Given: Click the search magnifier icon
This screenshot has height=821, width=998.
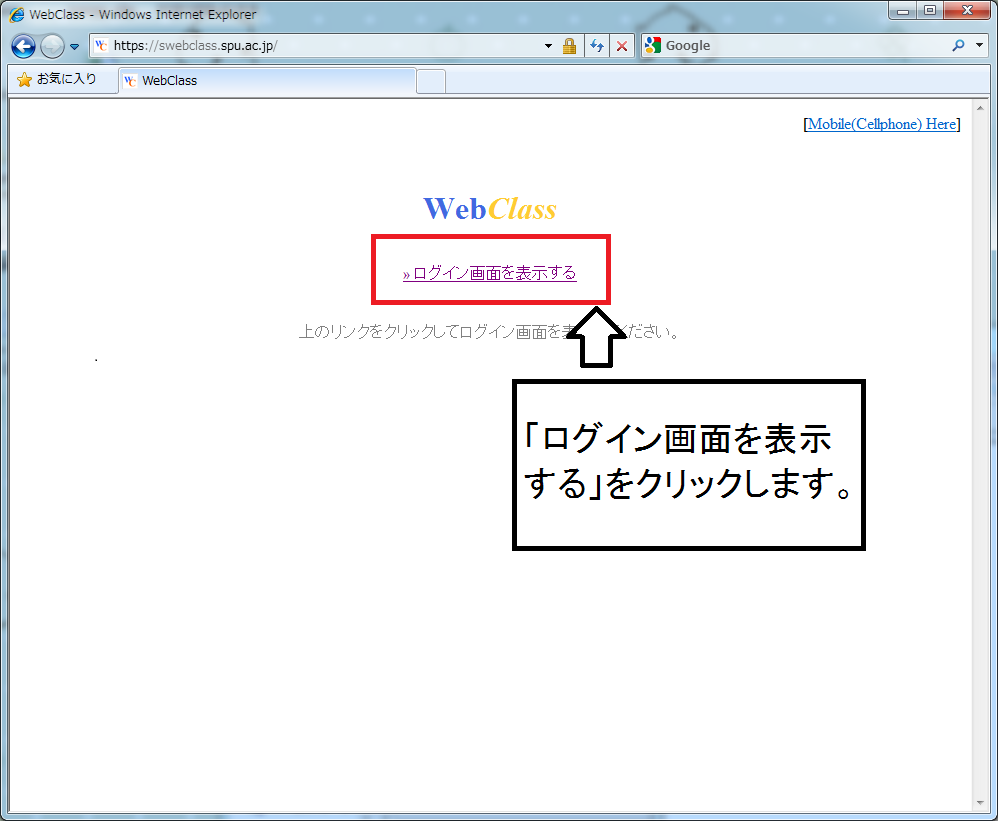Looking at the screenshot, I should click(x=959, y=45).
